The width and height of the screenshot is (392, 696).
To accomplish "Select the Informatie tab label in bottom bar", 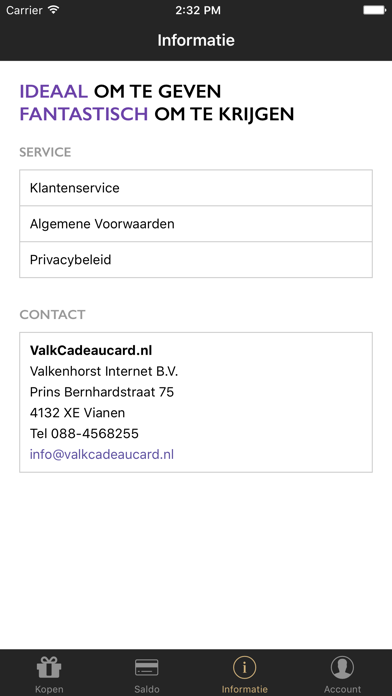I will 245,689.
